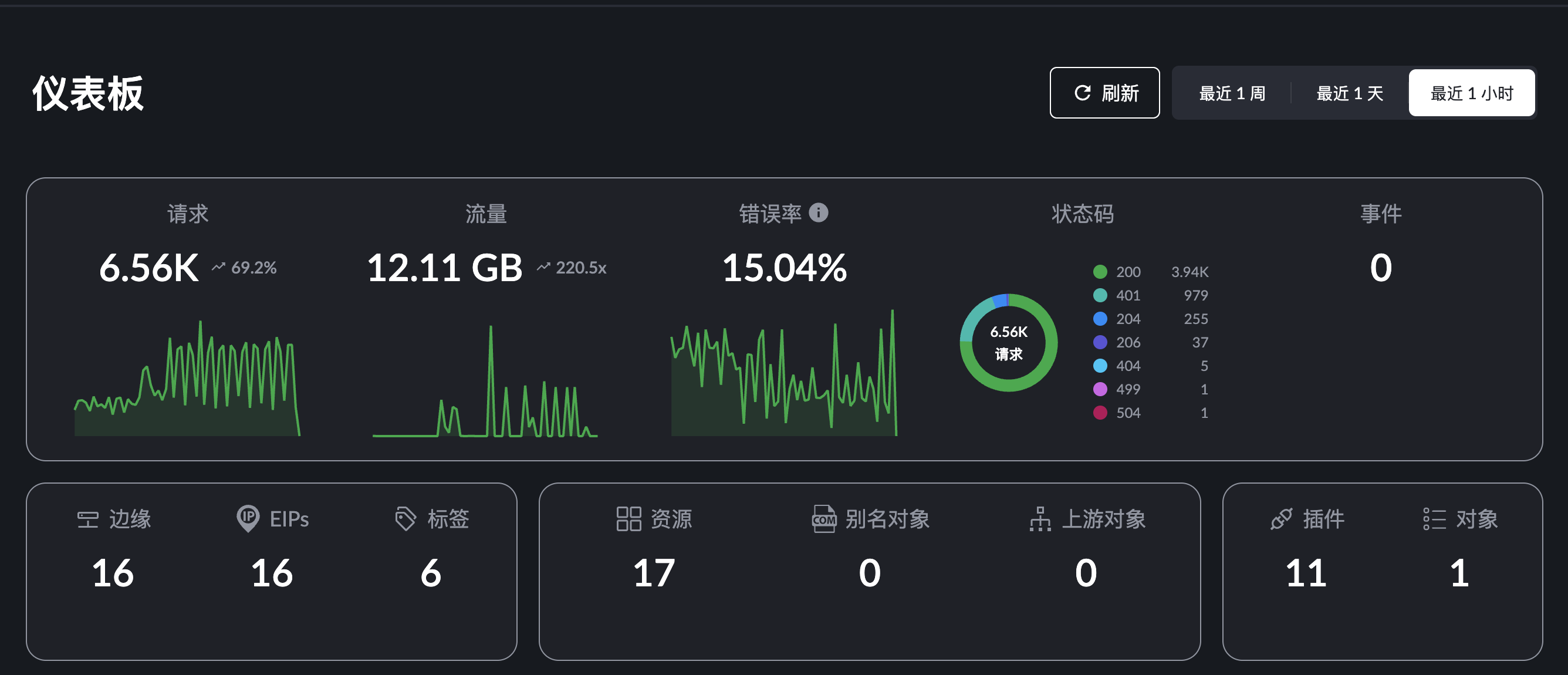Click the upstream object hierarchy icon
Image resolution: width=1568 pixels, height=675 pixels.
coord(1040,519)
